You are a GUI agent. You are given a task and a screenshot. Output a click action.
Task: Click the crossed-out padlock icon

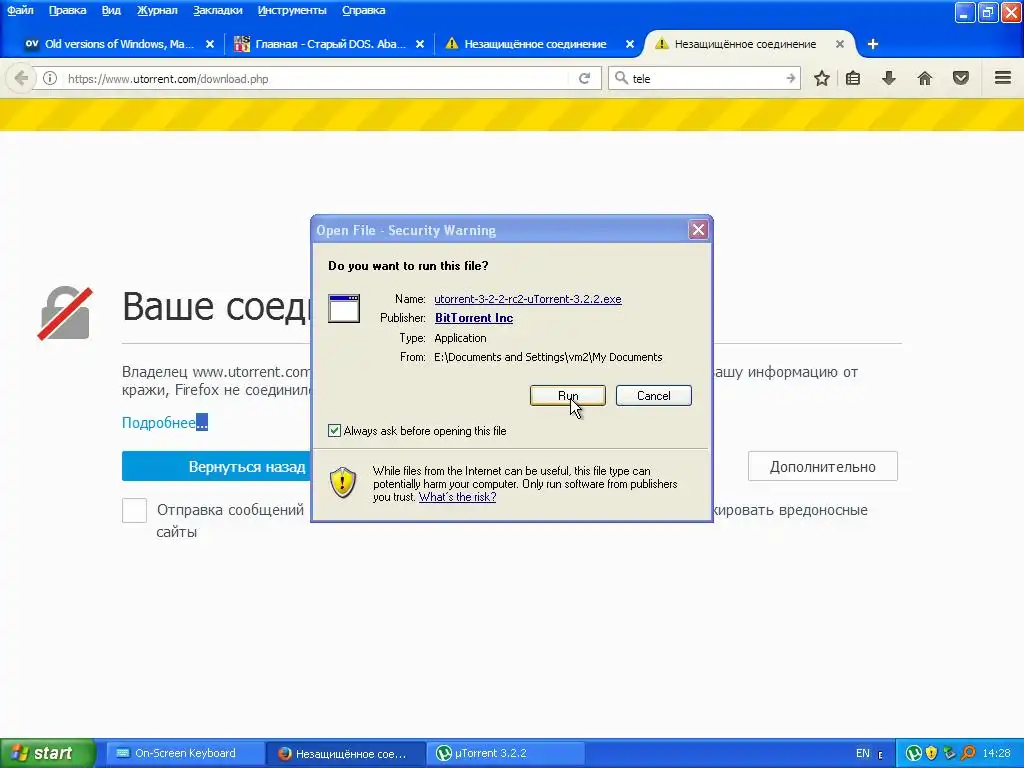tap(65, 313)
